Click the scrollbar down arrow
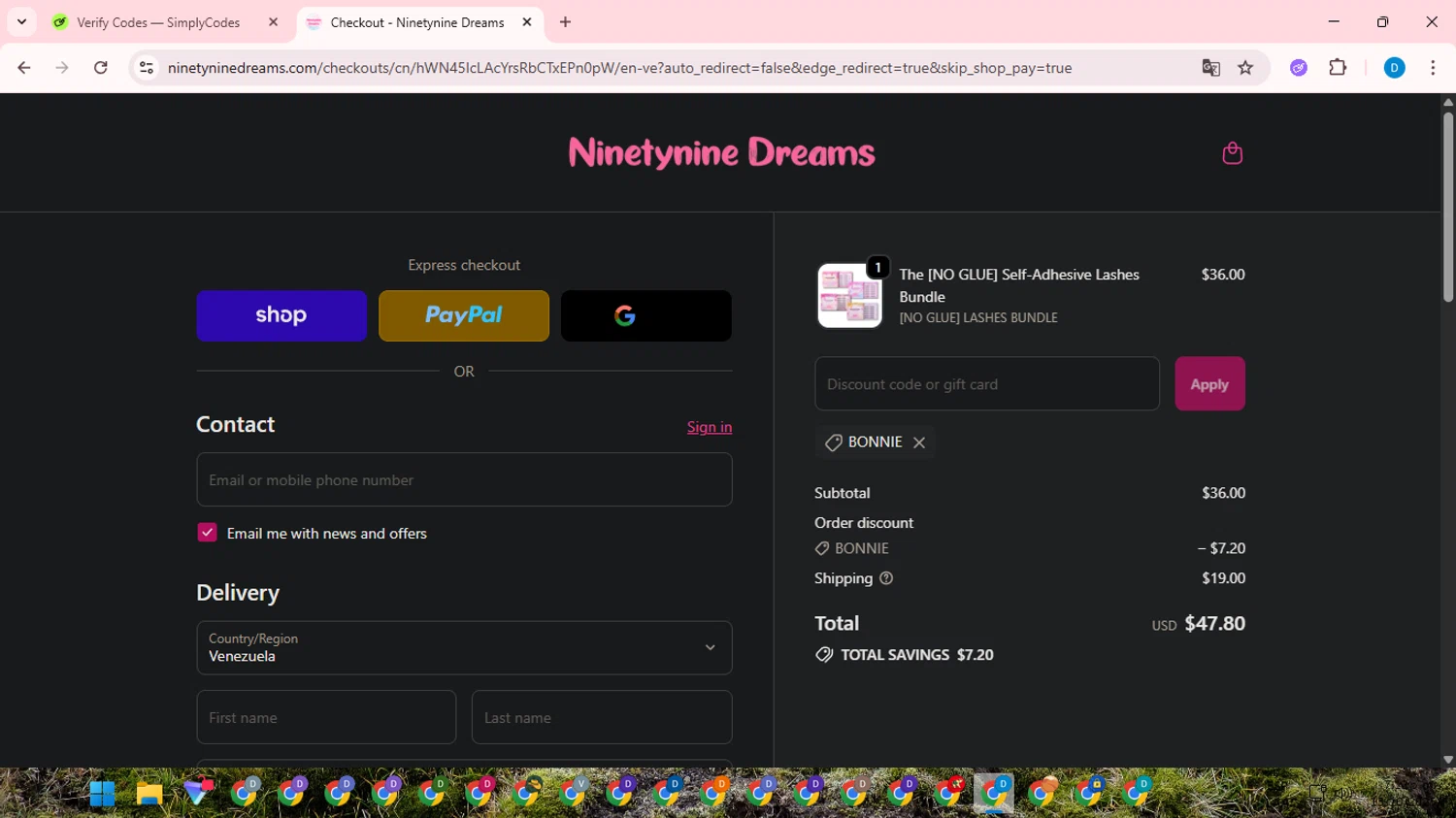 (1448, 760)
